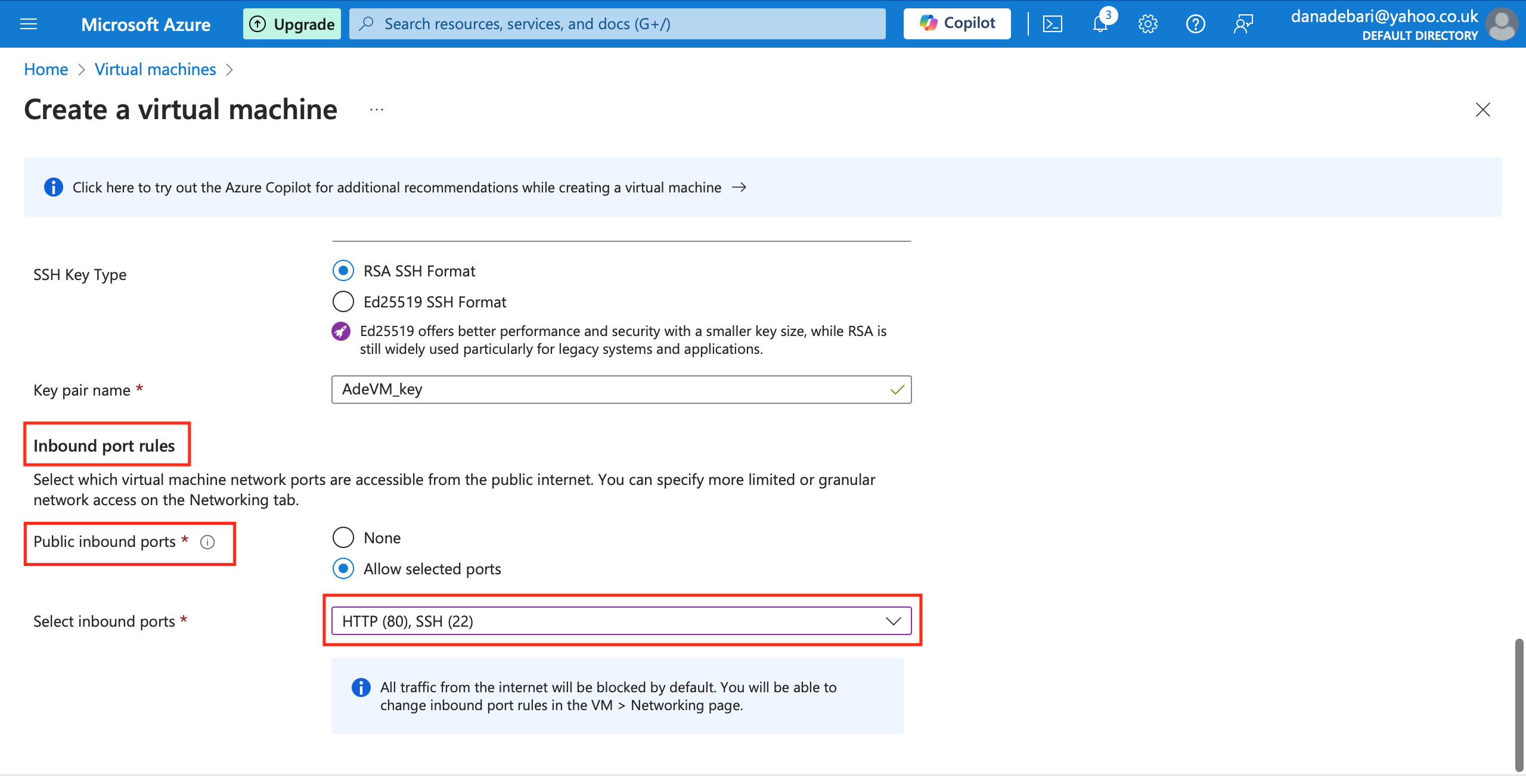
Task: Open the ellipsis menu beside page title
Action: (x=376, y=110)
